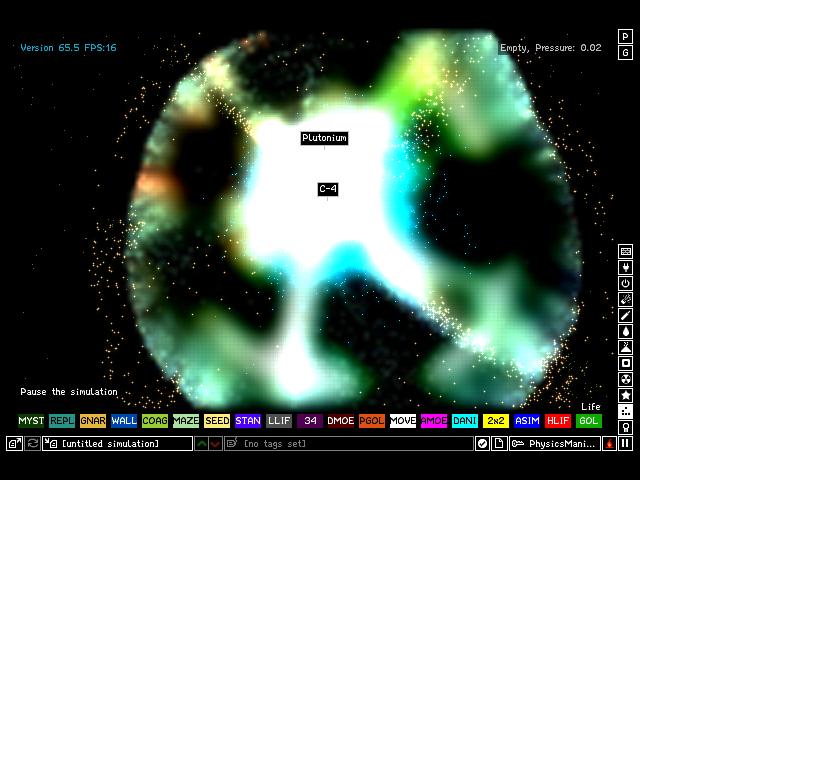Click the C-4 sign label
Screen dimensions: 840x780
click(x=328, y=189)
